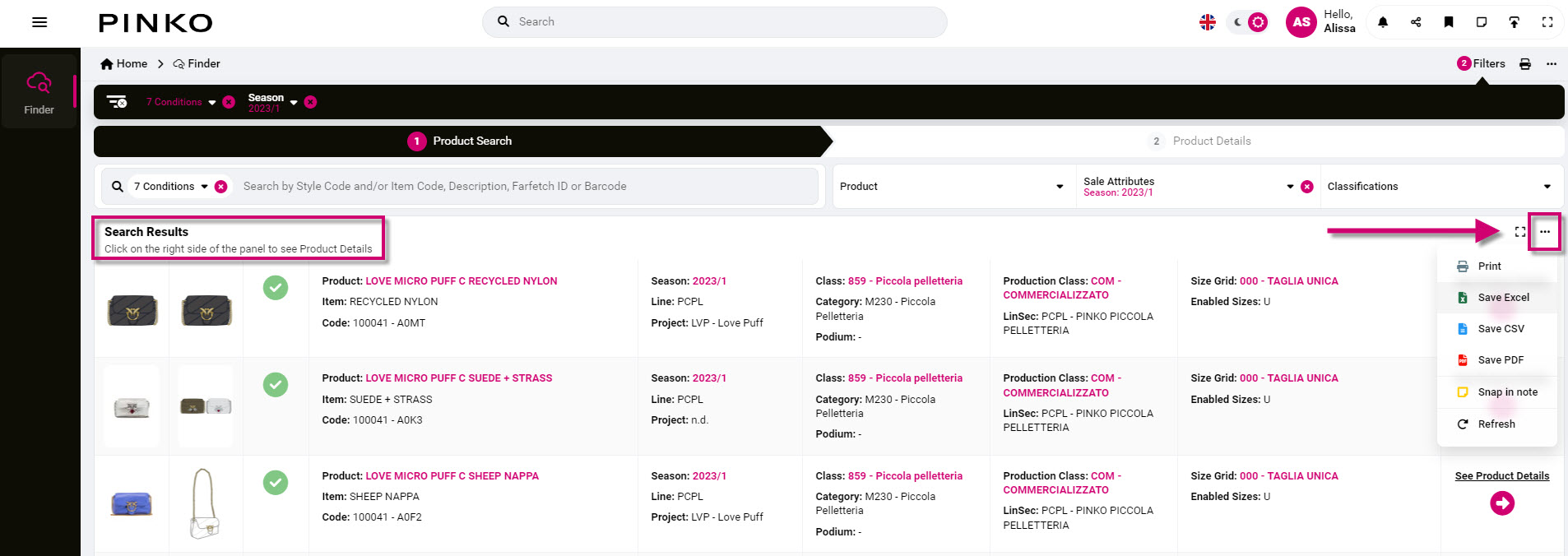1568x556 pixels.
Task: Expand Search Results panel to fullscreen
Action: pos(1520,232)
